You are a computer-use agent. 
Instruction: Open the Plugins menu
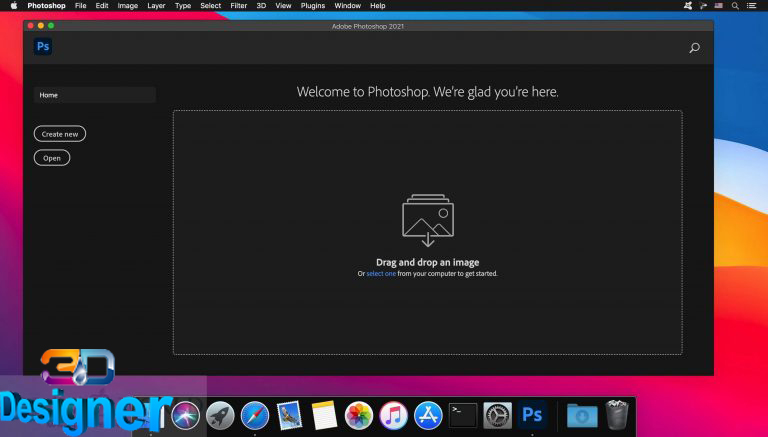pyautogui.click(x=312, y=6)
